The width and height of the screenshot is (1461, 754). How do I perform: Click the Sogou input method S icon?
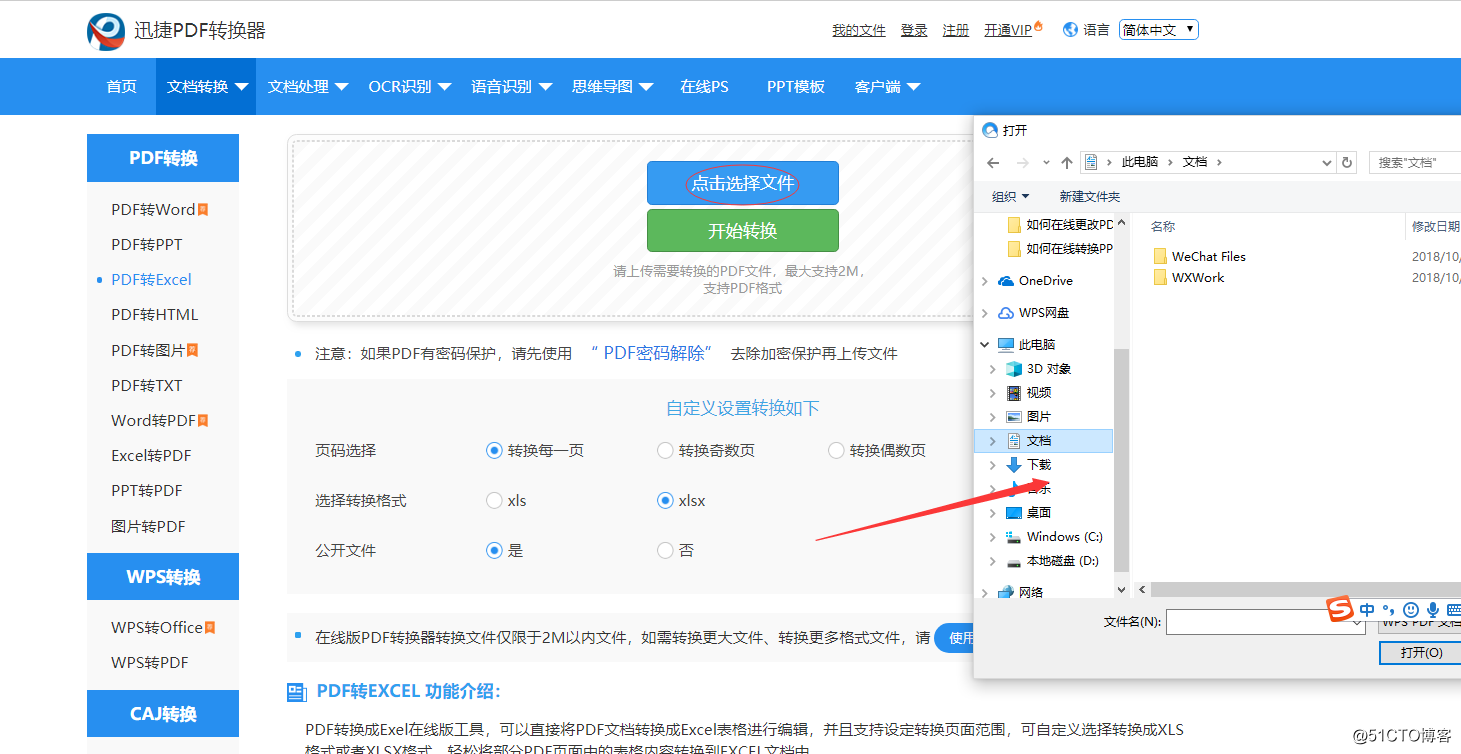(x=1340, y=609)
